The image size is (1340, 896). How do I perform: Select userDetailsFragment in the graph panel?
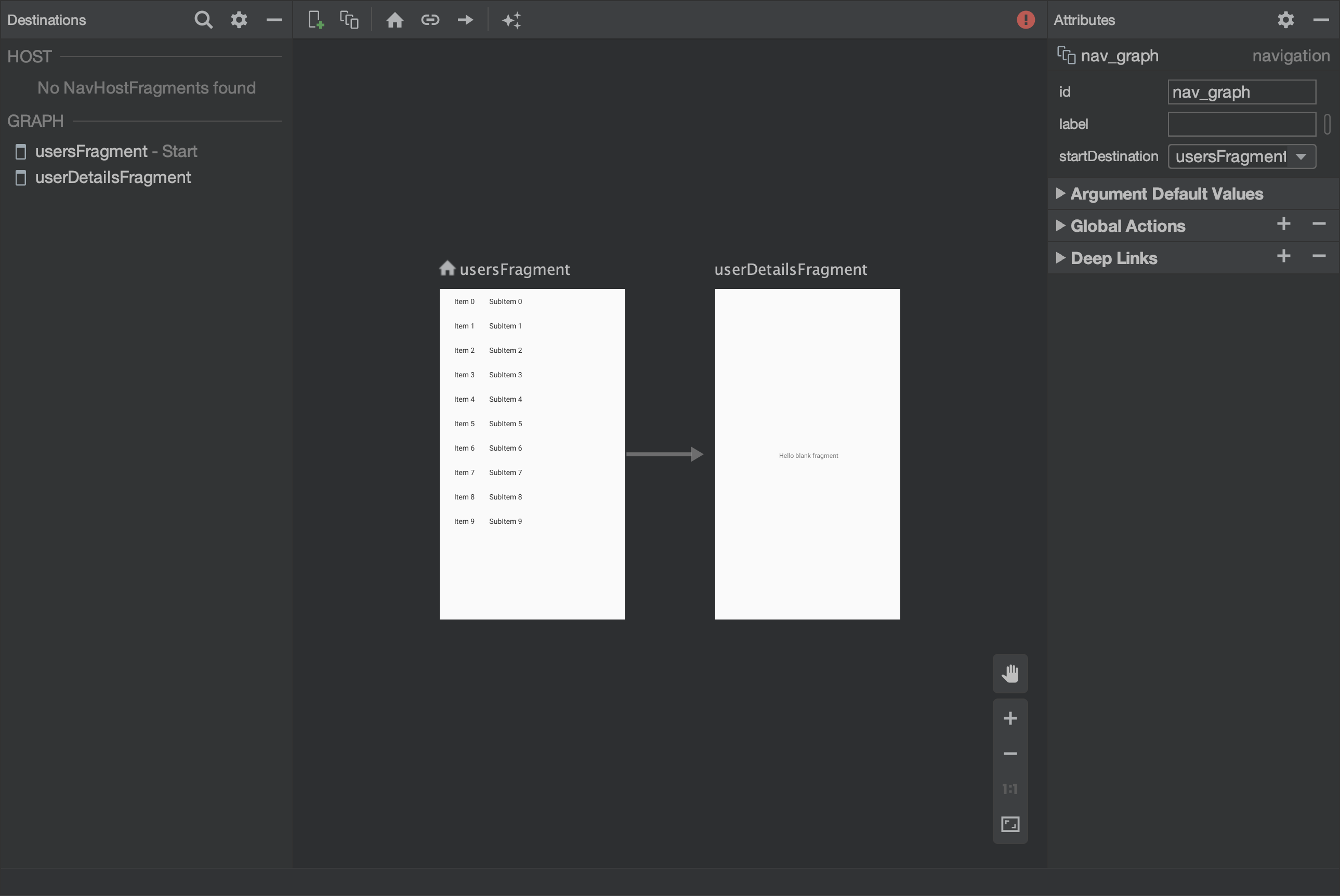coord(113,177)
